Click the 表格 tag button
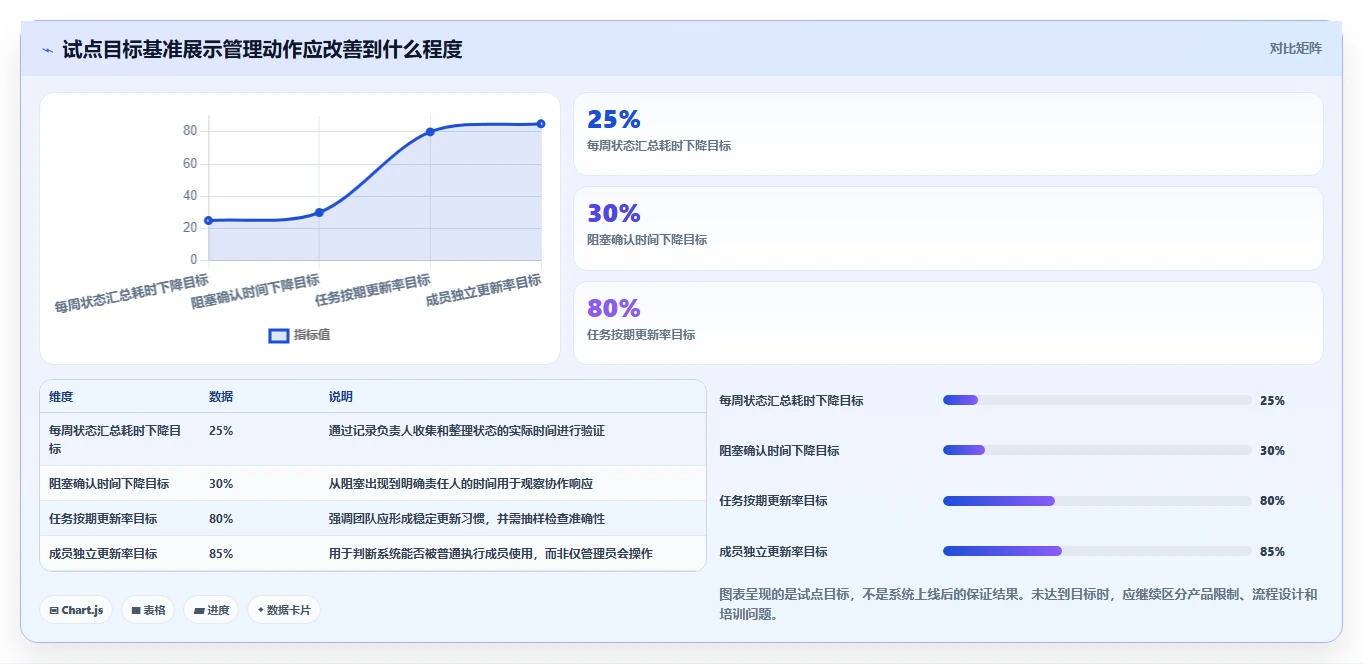The image size is (1363, 664). coord(148,610)
